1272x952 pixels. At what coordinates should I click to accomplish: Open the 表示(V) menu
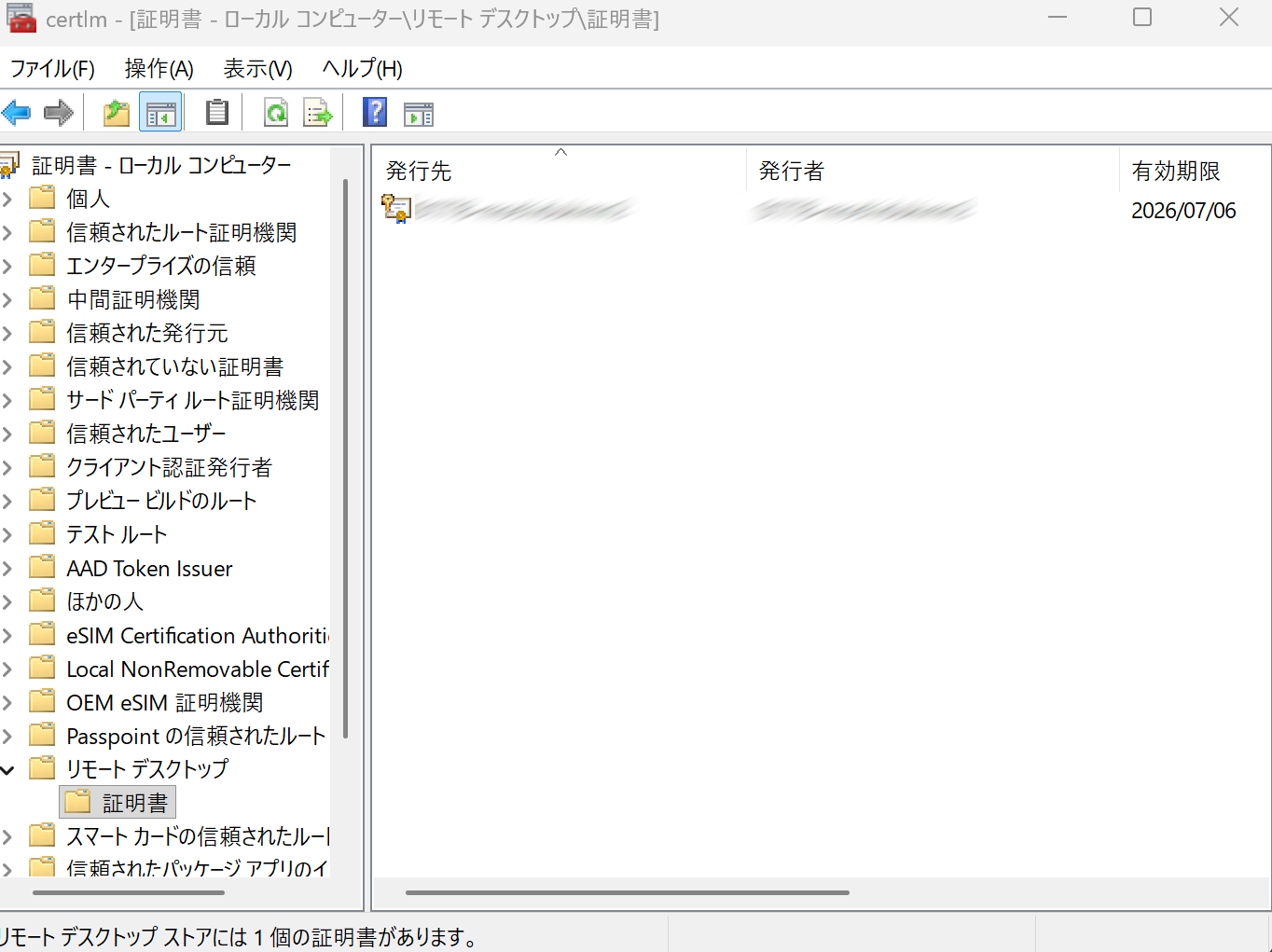(256, 68)
